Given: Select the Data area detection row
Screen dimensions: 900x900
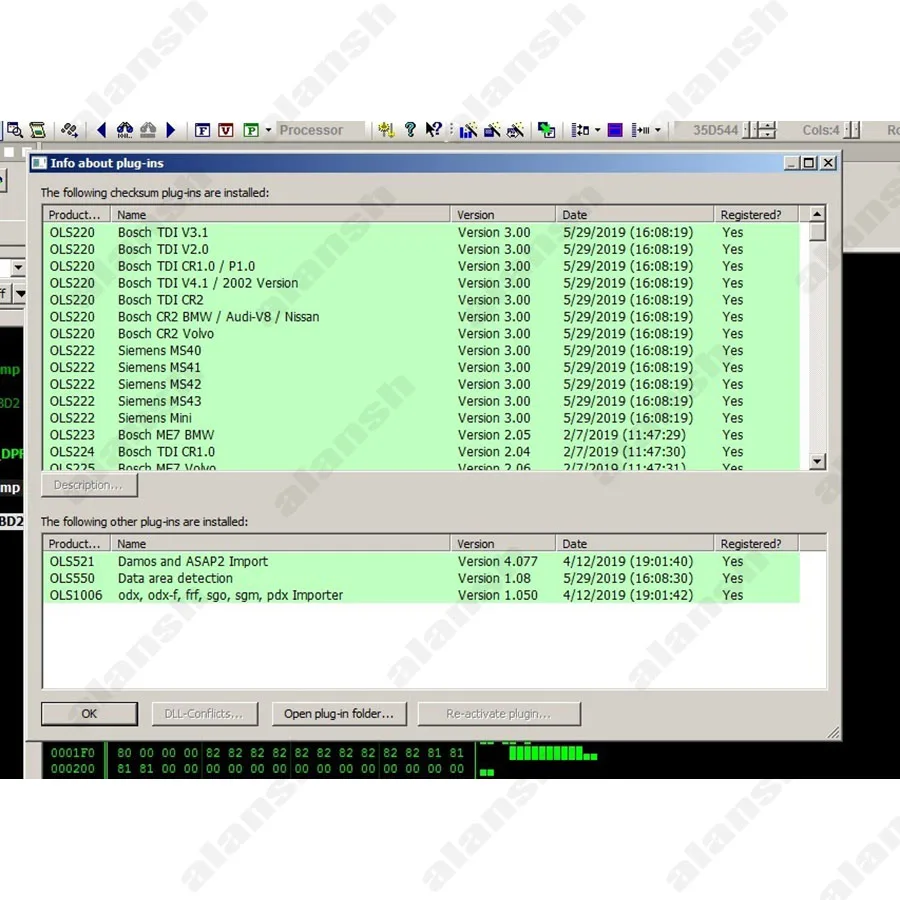Looking at the screenshot, I should coord(421,578).
